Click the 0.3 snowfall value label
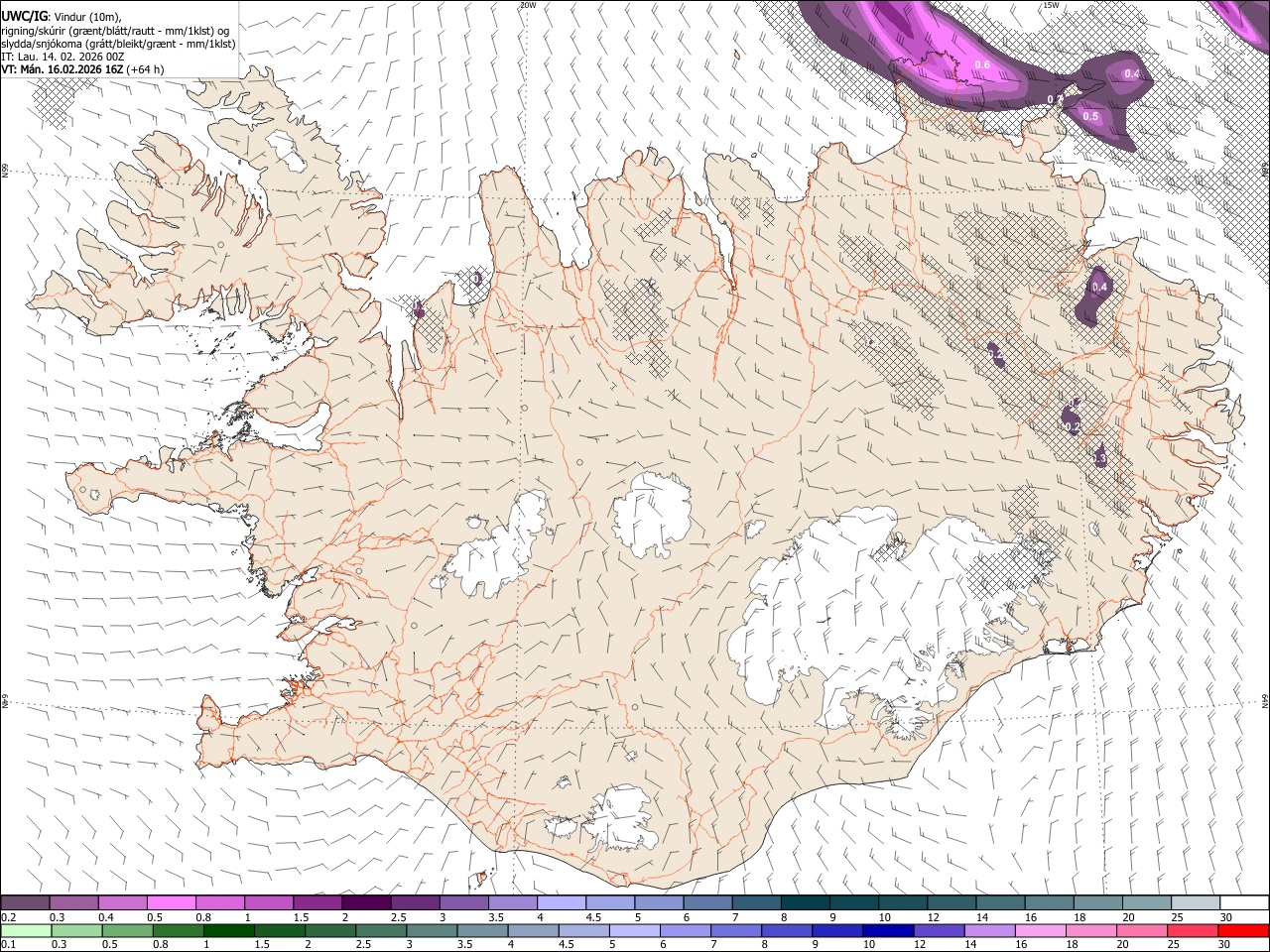Screen dimensions: 1270x952 (1099, 457)
